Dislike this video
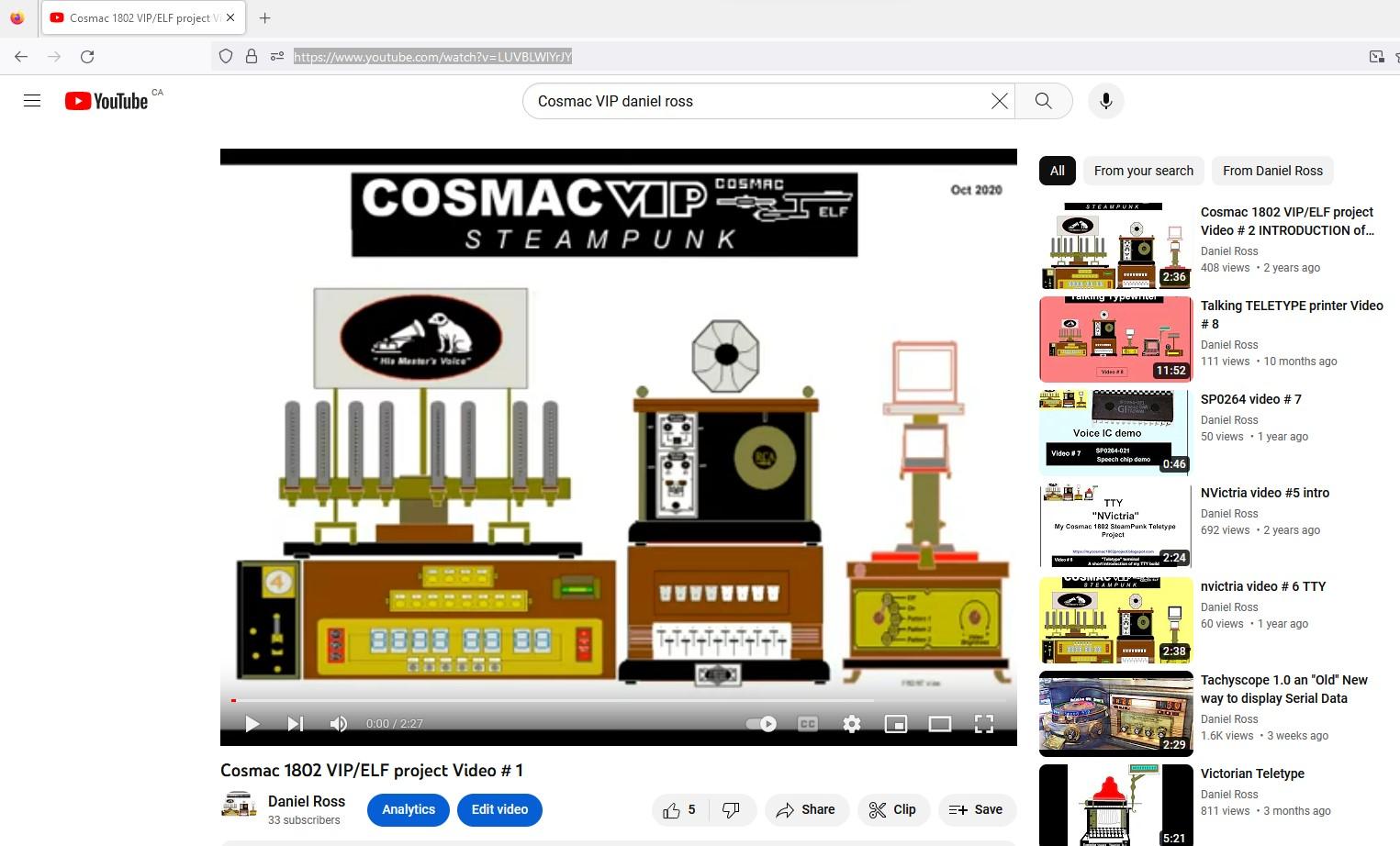 click(x=732, y=809)
